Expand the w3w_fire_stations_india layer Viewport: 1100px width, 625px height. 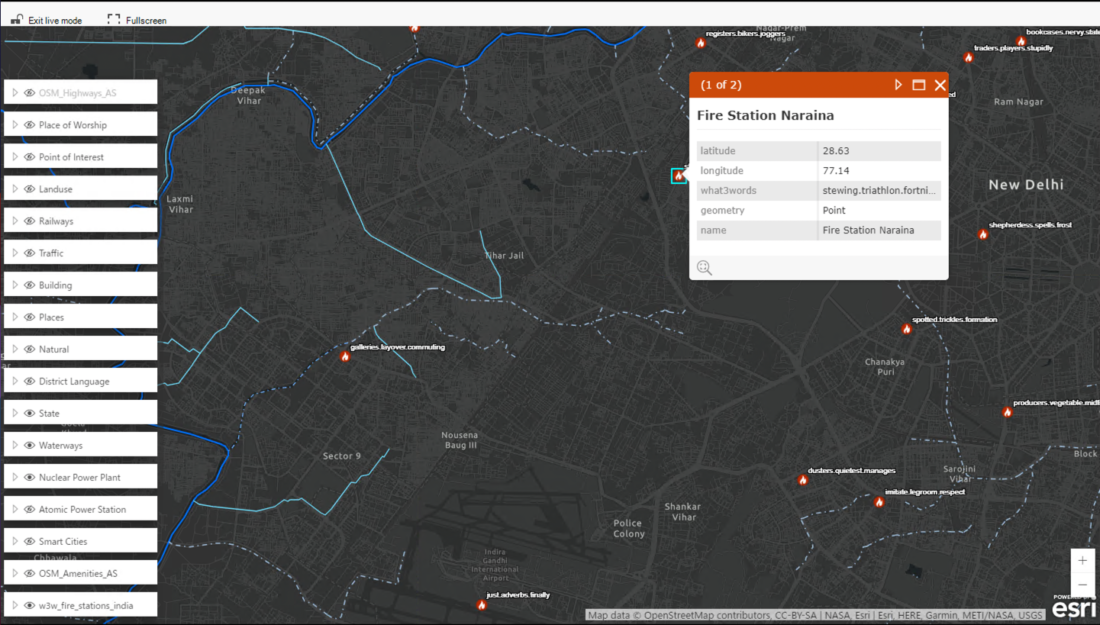tap(15, 605)
